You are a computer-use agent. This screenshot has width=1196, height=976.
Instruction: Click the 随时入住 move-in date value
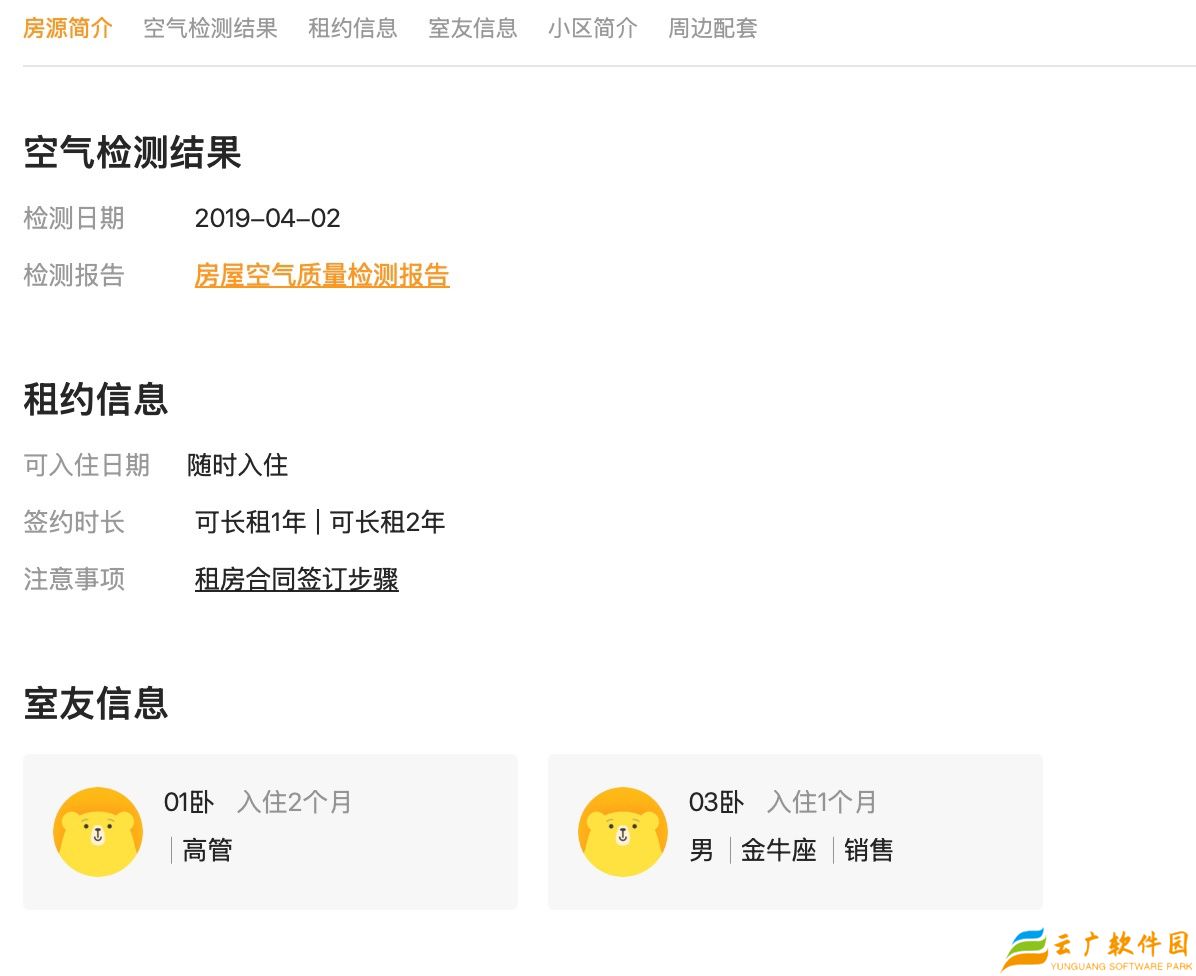point(238,465)
